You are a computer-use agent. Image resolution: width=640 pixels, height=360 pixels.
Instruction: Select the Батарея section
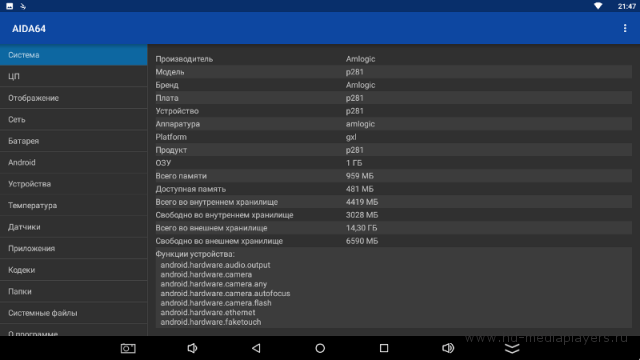pyautogui.click(x=73, y=141)
